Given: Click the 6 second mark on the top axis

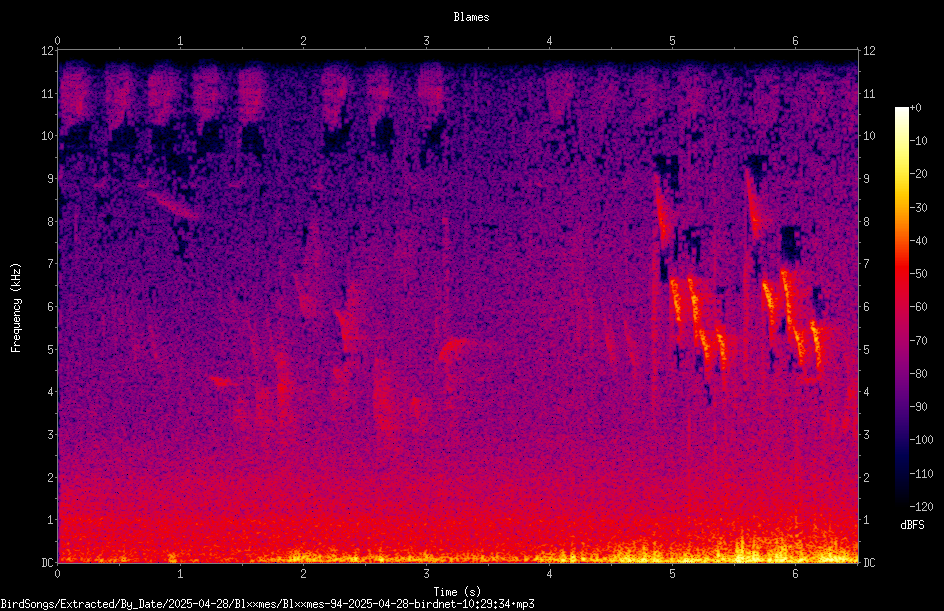Looking at the screenshot, I should [795, 41].
